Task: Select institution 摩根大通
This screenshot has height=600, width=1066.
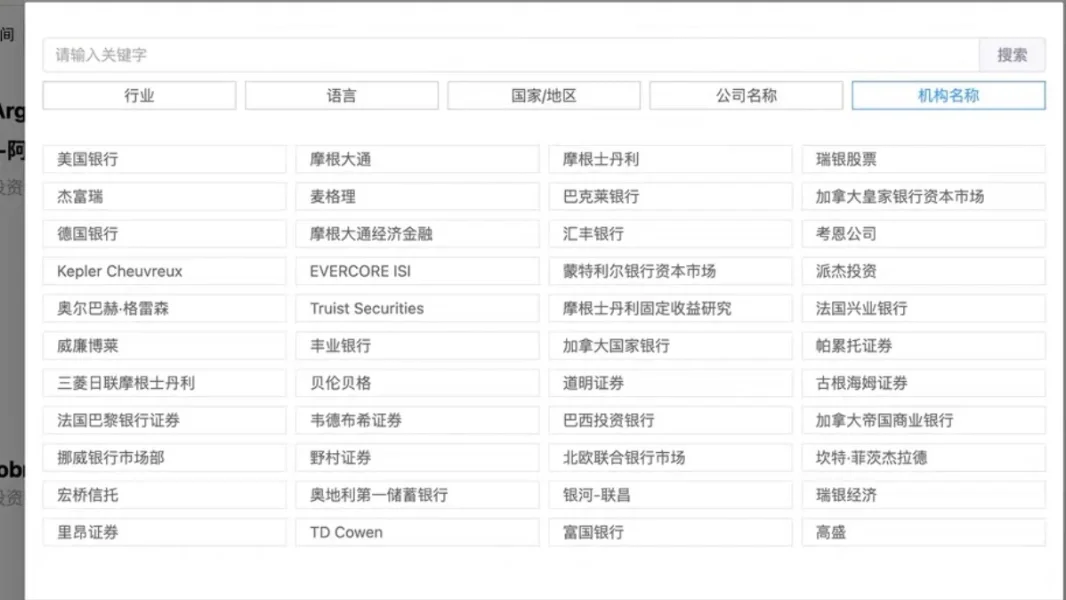Action: point(417,160)
